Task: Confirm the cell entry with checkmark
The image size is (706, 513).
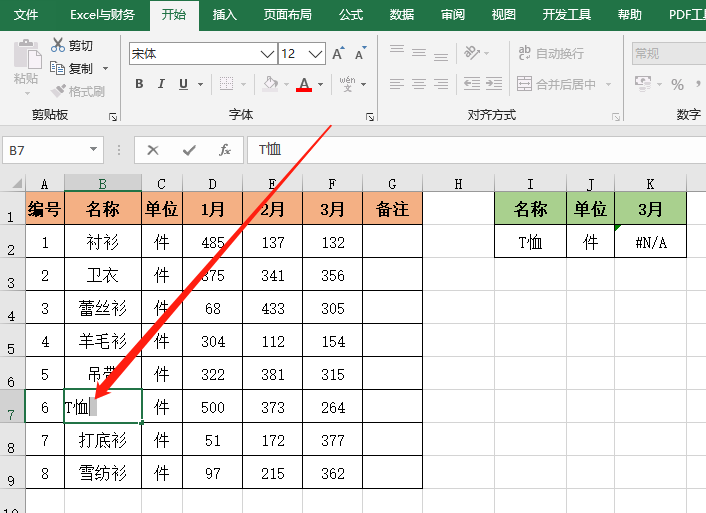Action: coord(189,150)
